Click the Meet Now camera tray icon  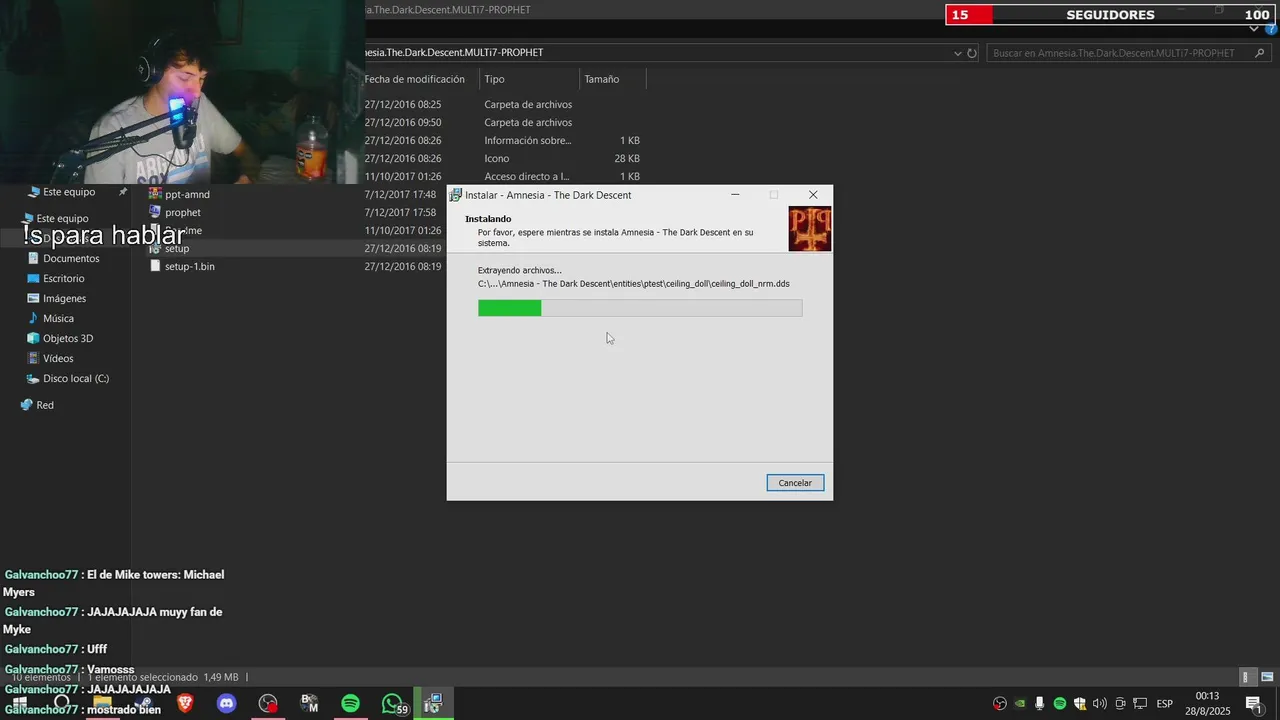pyautogui.click(x=1120, y=704)
